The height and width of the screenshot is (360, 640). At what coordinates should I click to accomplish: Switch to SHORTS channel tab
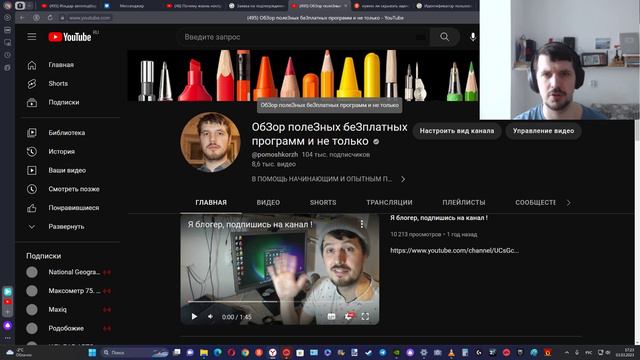[323, 202]
